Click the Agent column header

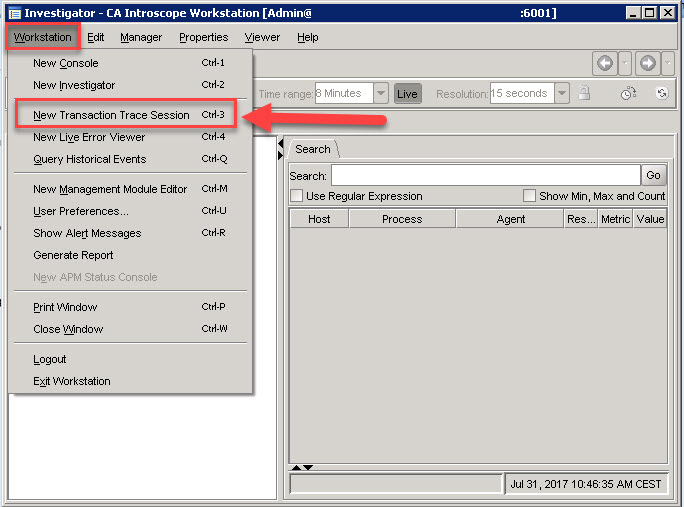click(510, 219)
